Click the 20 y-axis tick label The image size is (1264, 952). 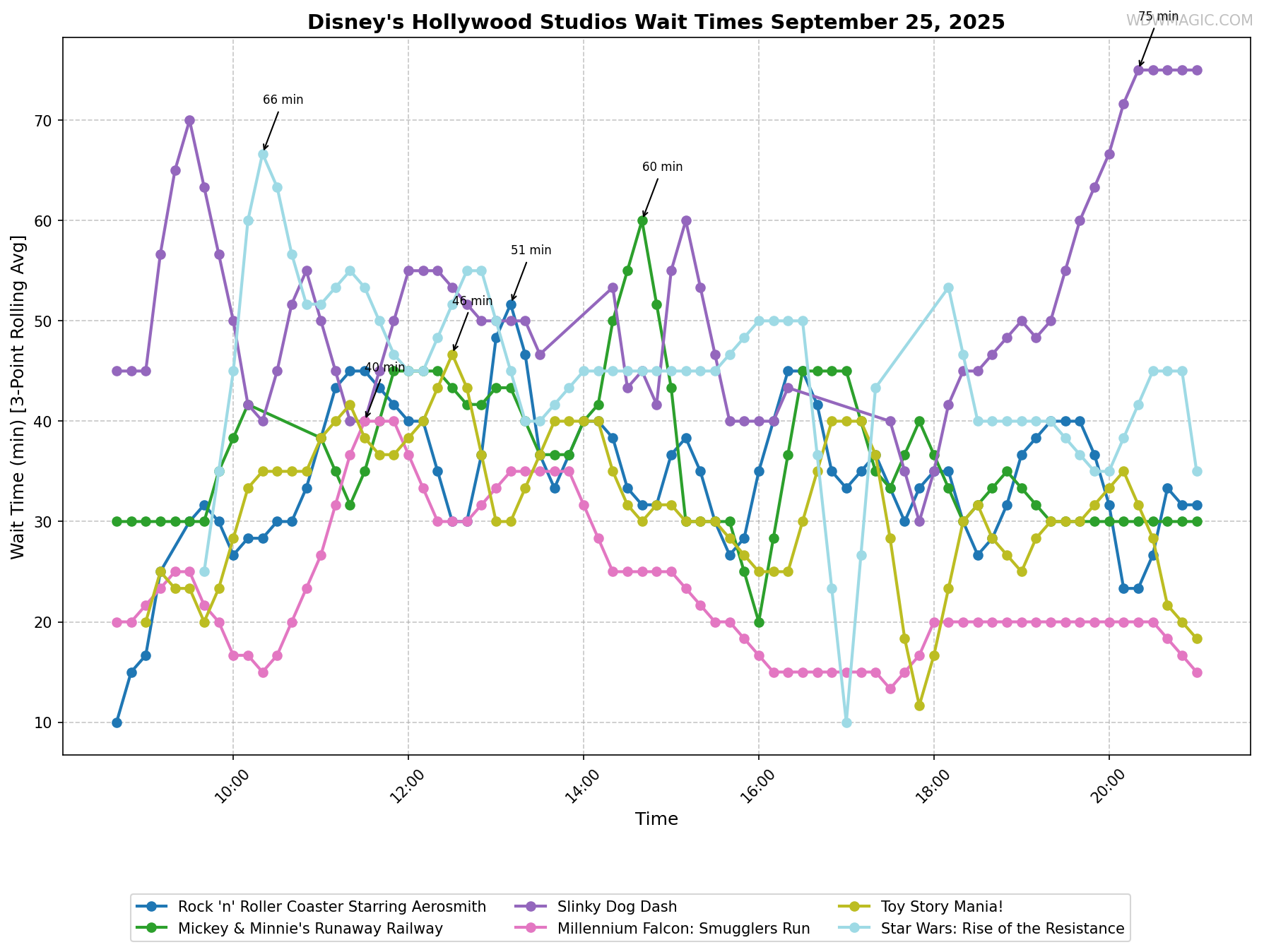click(x=45, y=622)
